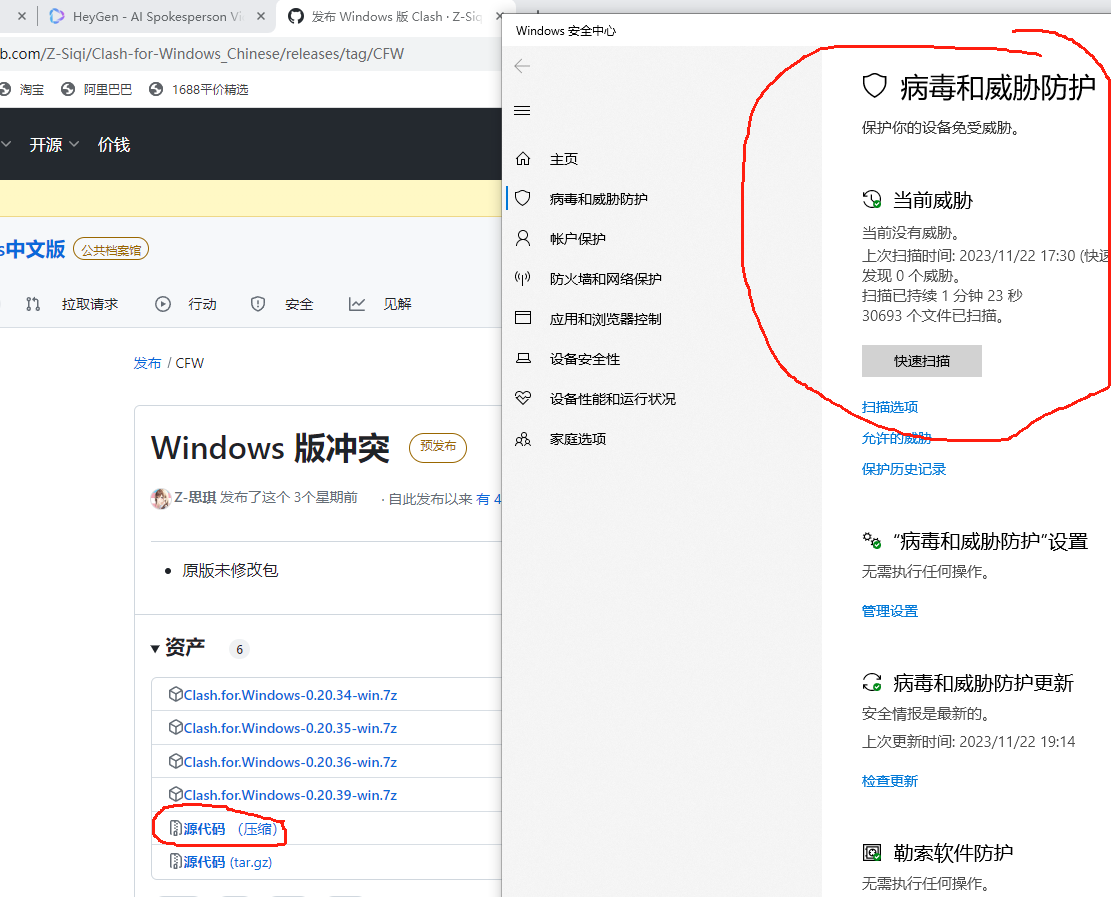This screenshot has width=1111, height=897.
Task: Click the Z-思琪 author name link
Action: pyautogui.click(x=195, y=497)
